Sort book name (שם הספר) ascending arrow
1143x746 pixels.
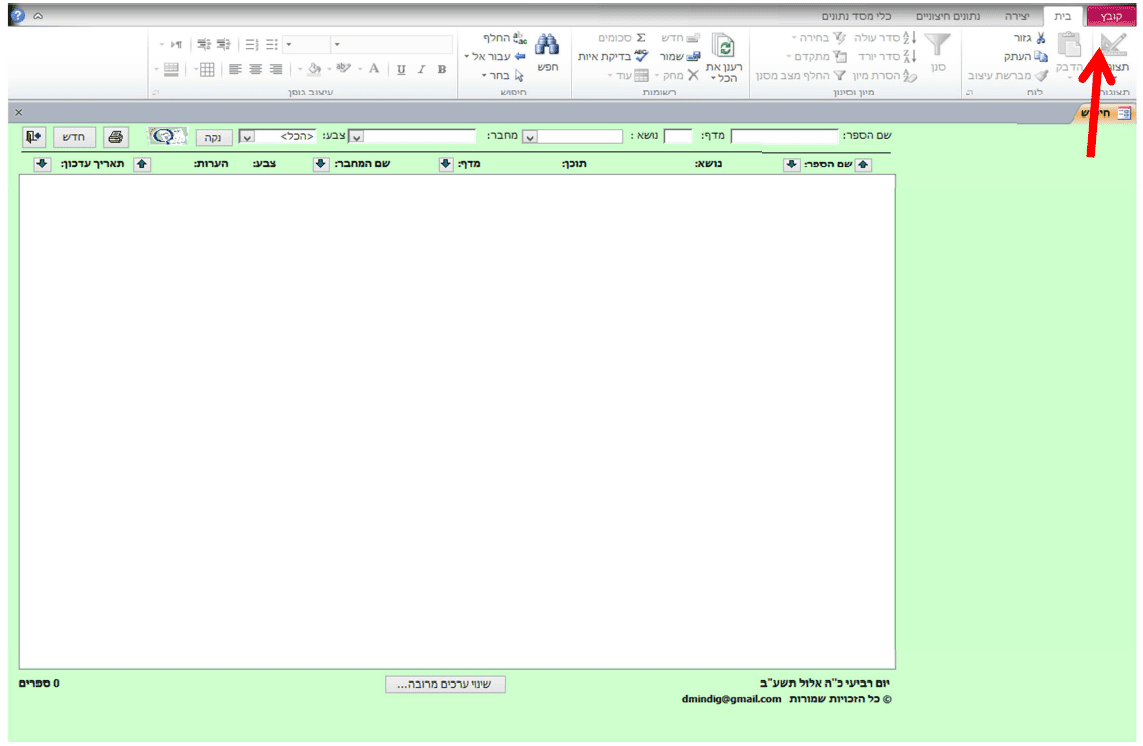[x=863, y=164]
